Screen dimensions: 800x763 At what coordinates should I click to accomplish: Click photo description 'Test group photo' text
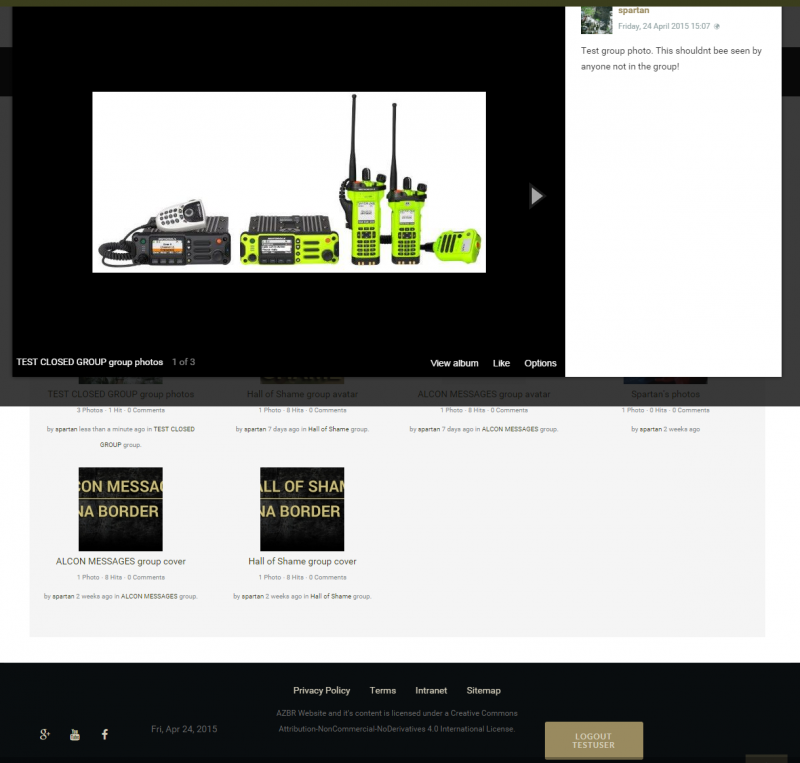click(x=671, y=58)
